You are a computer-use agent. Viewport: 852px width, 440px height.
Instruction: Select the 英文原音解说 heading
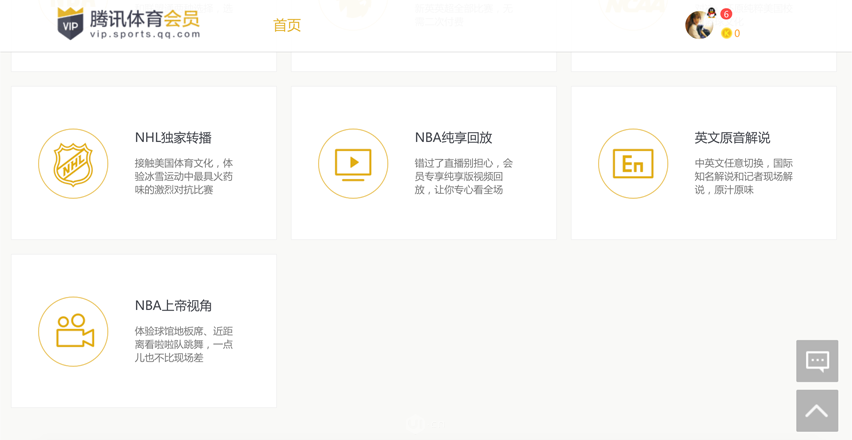tap(732, 138)
